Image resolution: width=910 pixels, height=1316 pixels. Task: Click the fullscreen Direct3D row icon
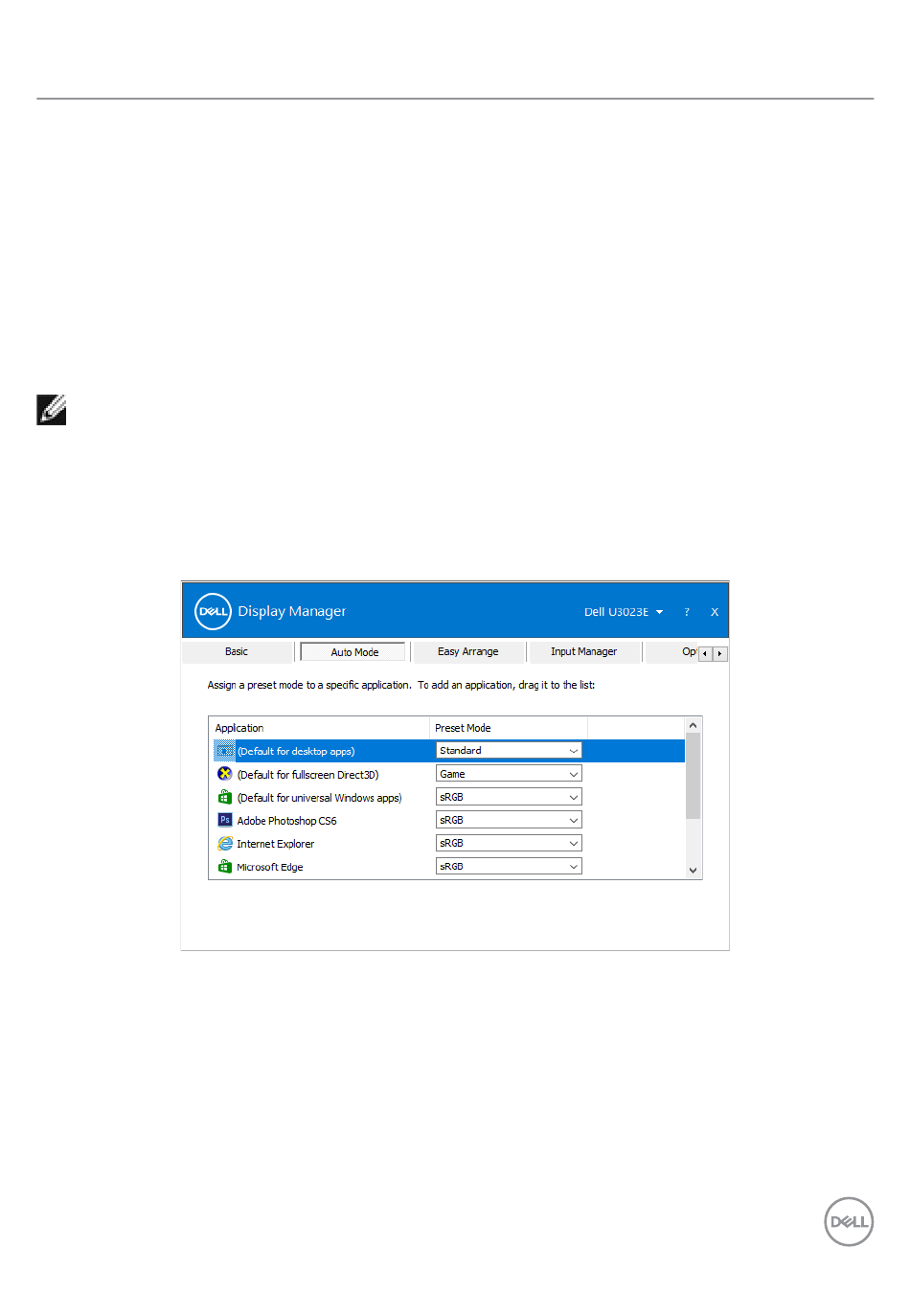[x=225, y=774]
